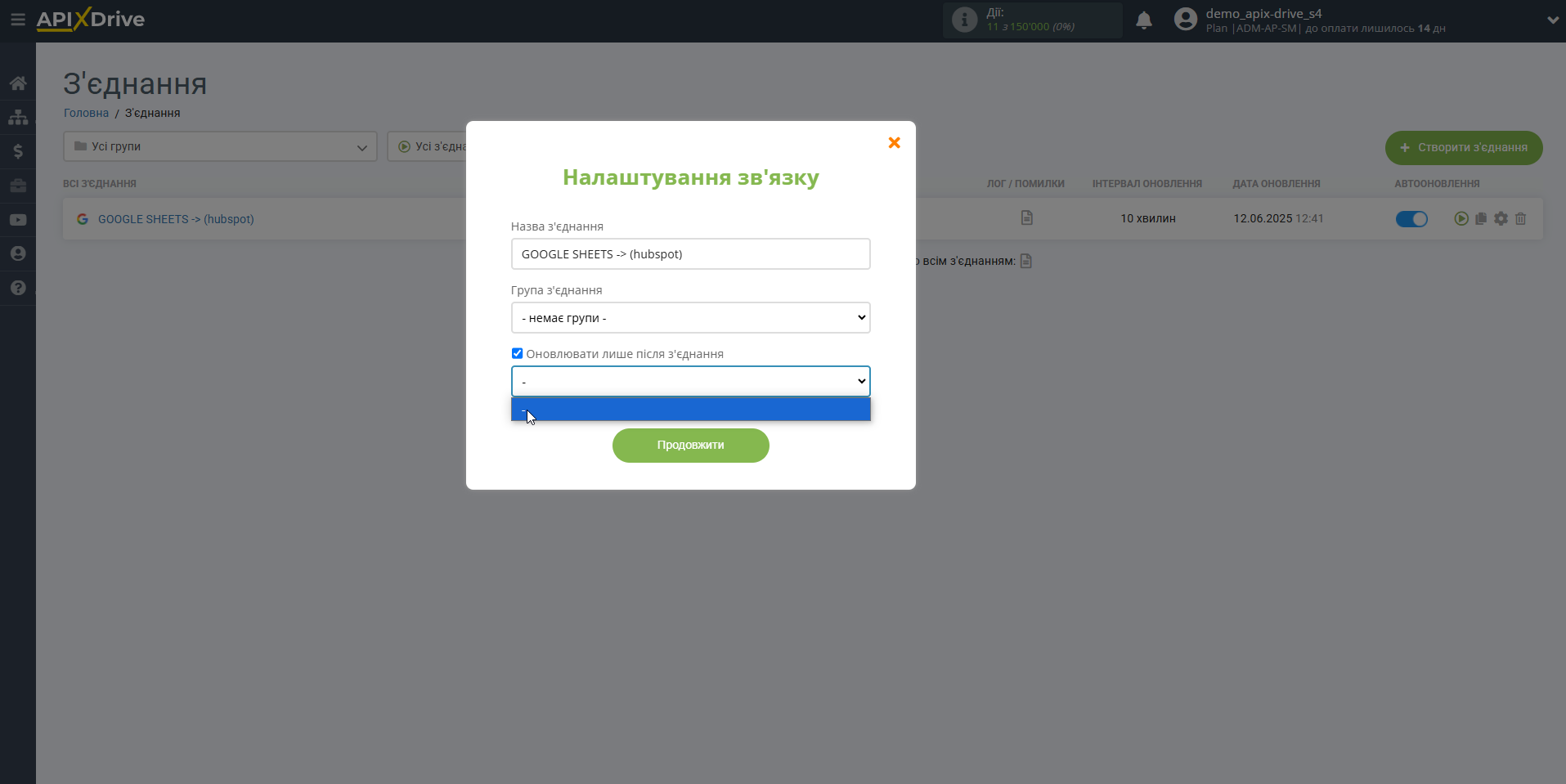Click the 'ІНТЕРВАЛ ОНОВЛЕННЯ' column header
The height and width of the screenshot is (784, 1566).
1147,184
